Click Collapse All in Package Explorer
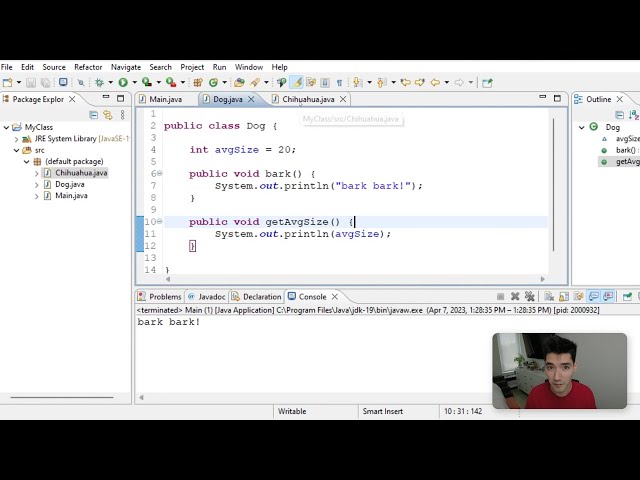Viewport: 640px width, 480px height. coord(93,115)
